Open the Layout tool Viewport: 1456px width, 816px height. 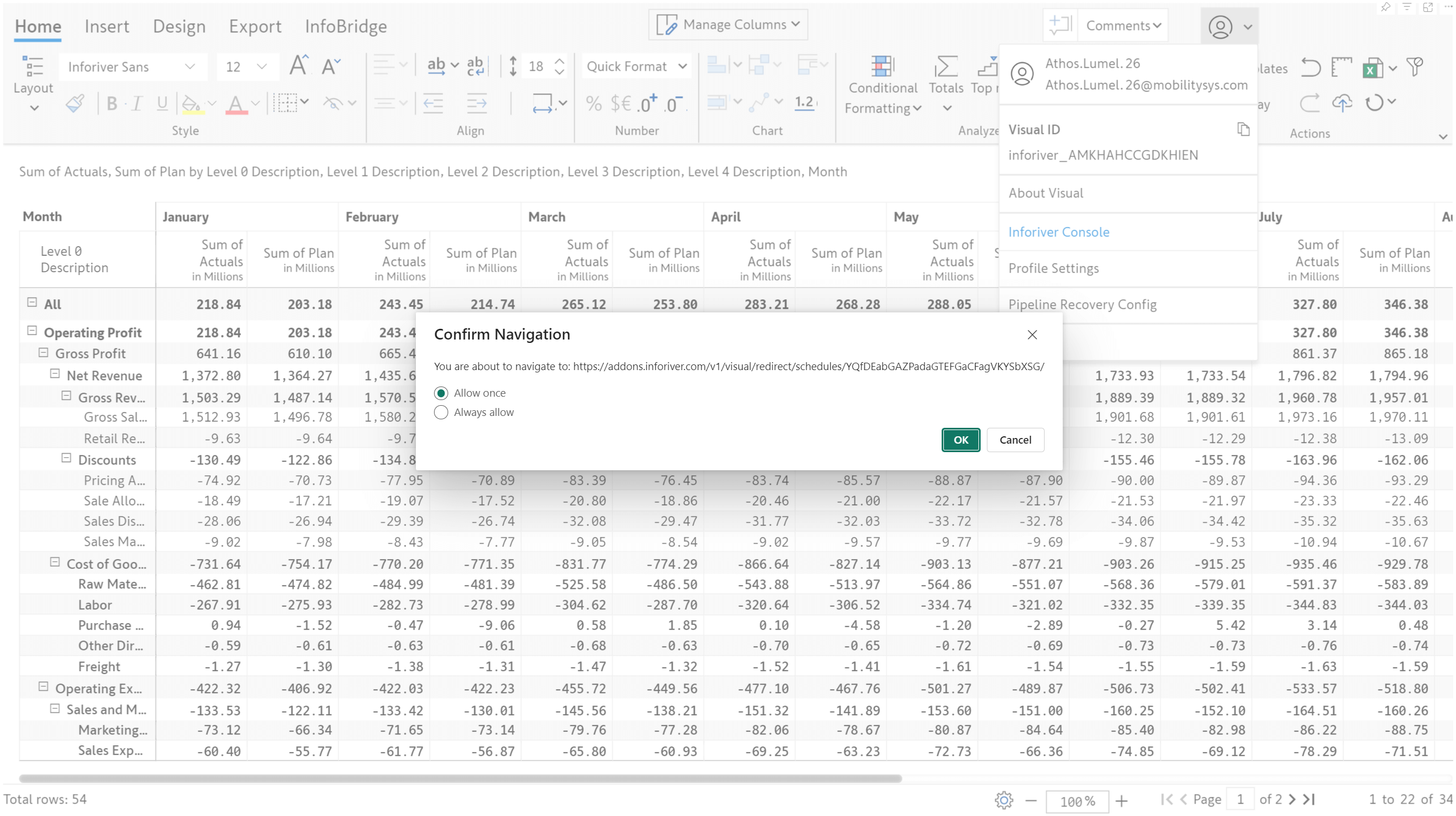point(33,82)
